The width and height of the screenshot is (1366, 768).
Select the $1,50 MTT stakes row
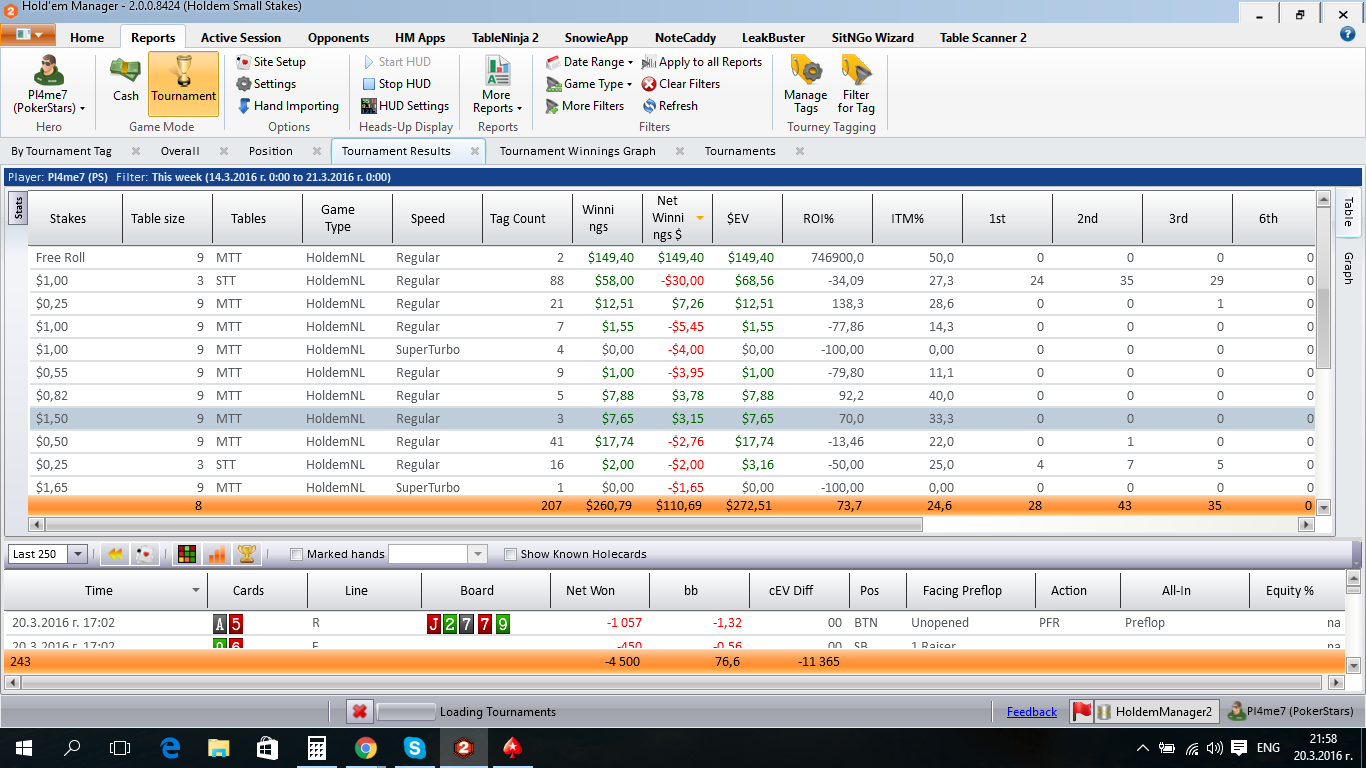(671, 419)
